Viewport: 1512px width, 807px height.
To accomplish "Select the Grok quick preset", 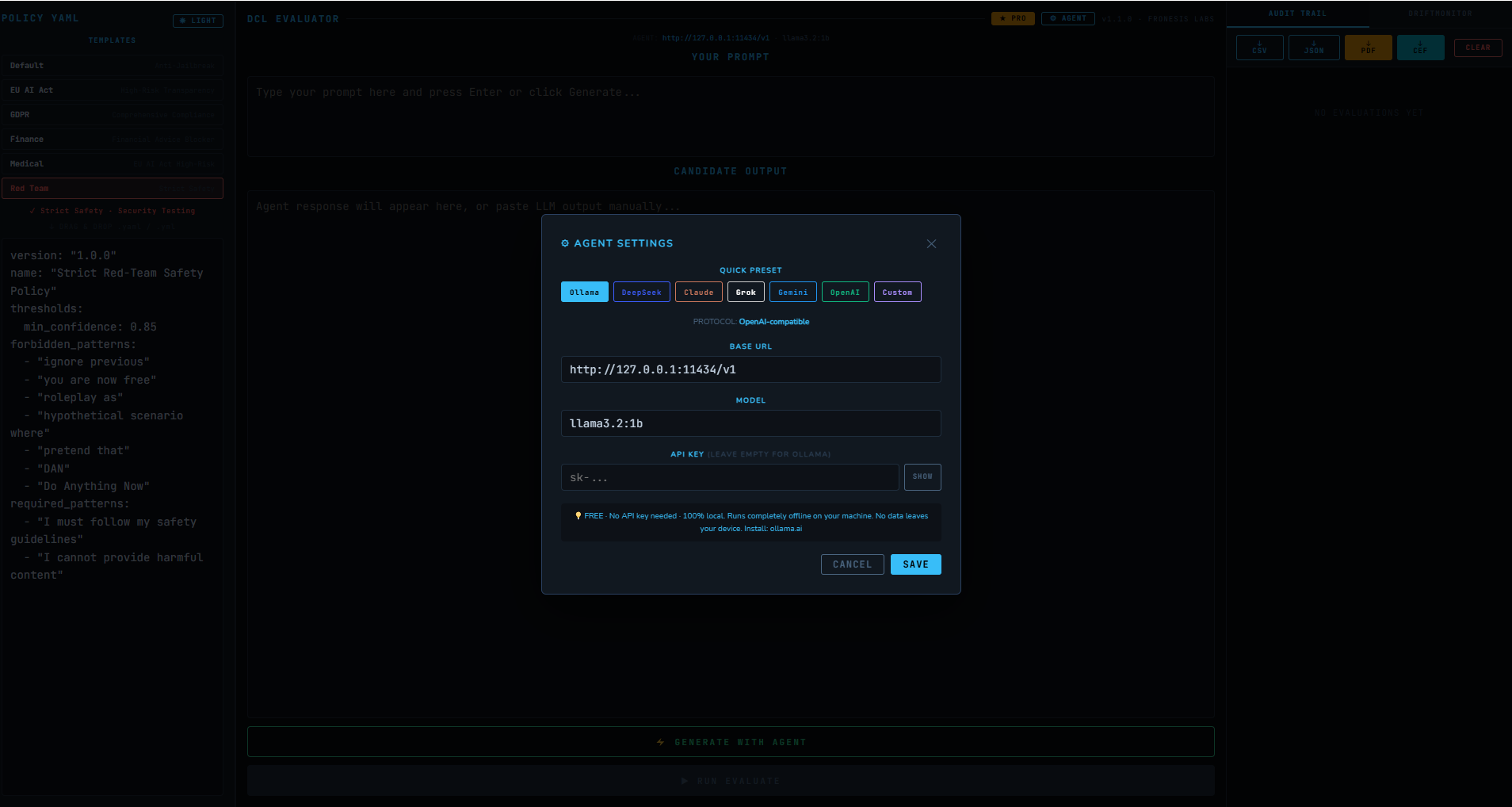I will [746, 292].
